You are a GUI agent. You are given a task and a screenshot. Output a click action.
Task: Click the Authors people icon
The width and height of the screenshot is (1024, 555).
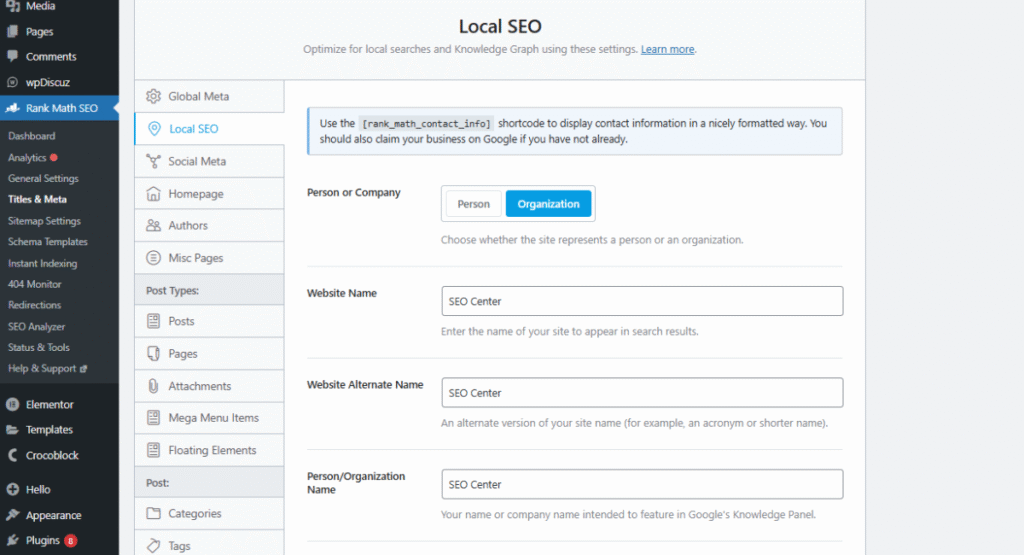153,226
